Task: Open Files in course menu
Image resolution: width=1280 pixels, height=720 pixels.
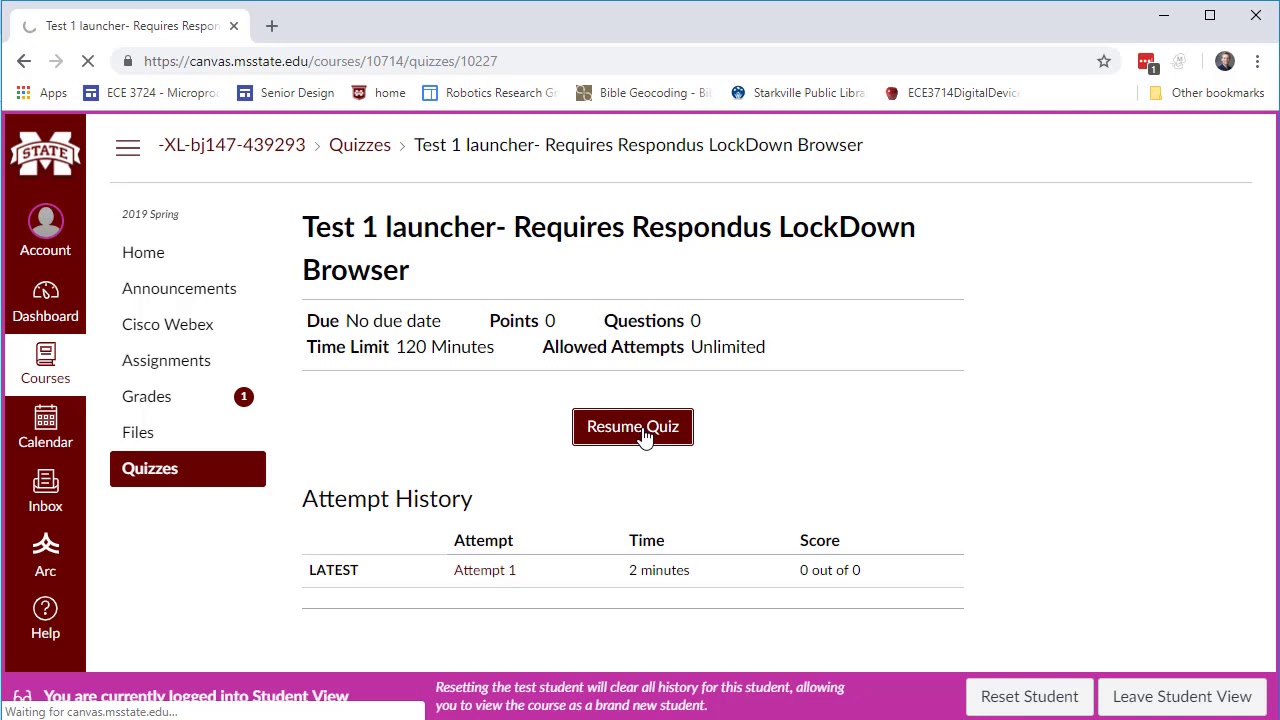Action: pos(138,432)
